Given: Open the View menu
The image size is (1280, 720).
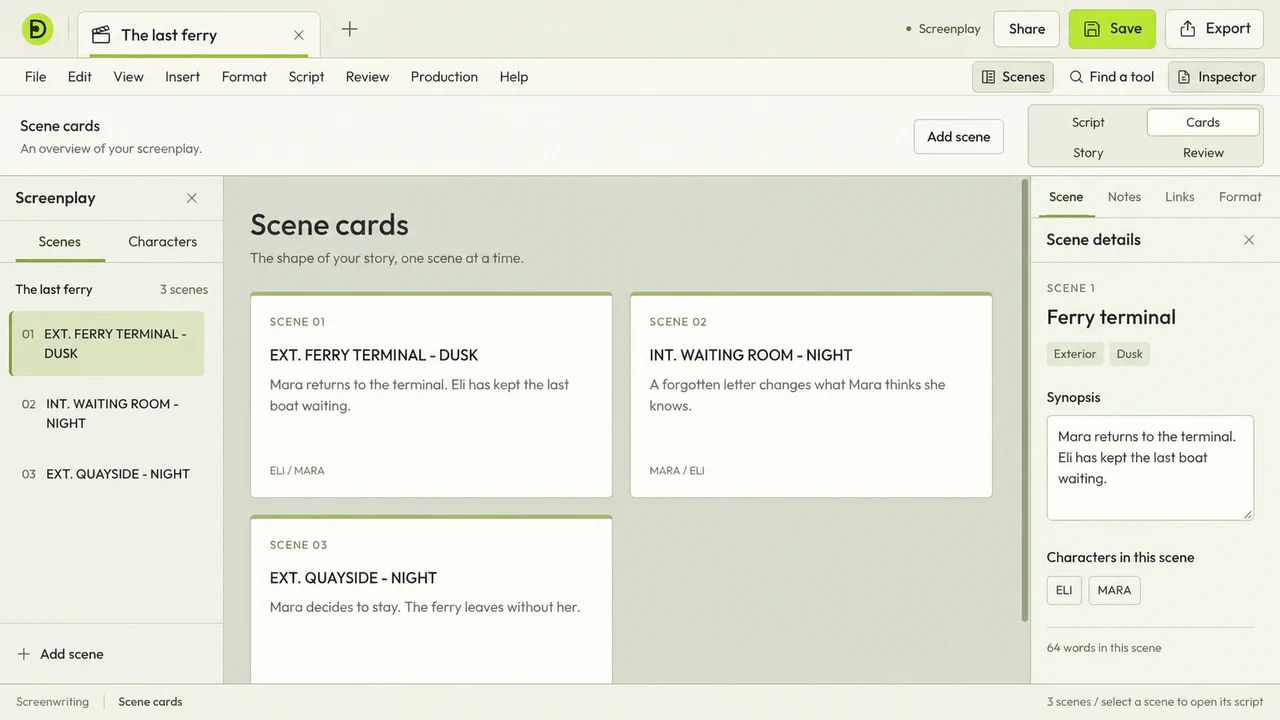Looking at the screenshot, I should coord(128,77).
